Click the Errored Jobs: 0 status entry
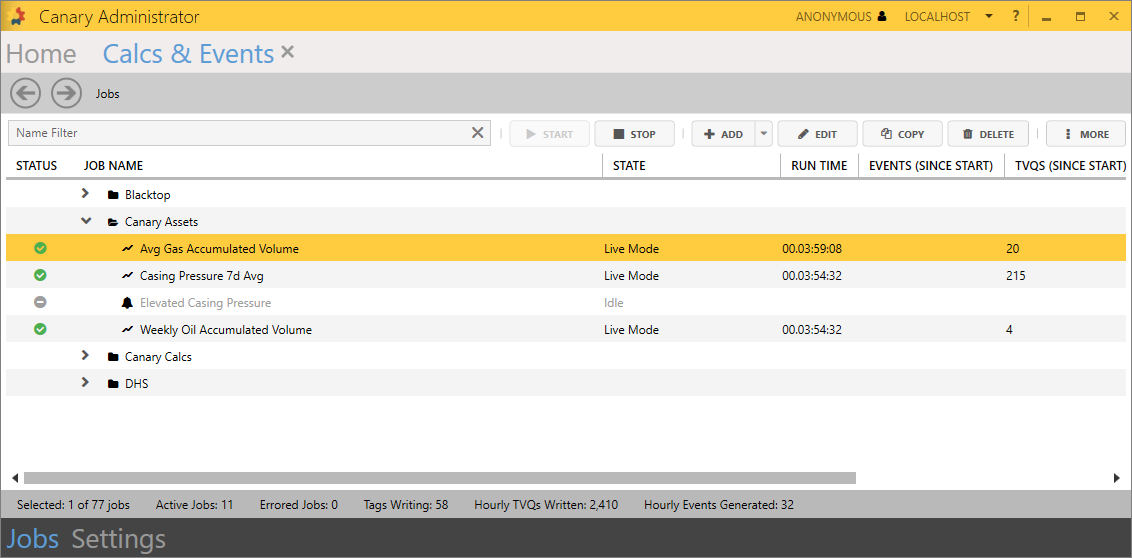 298,505
